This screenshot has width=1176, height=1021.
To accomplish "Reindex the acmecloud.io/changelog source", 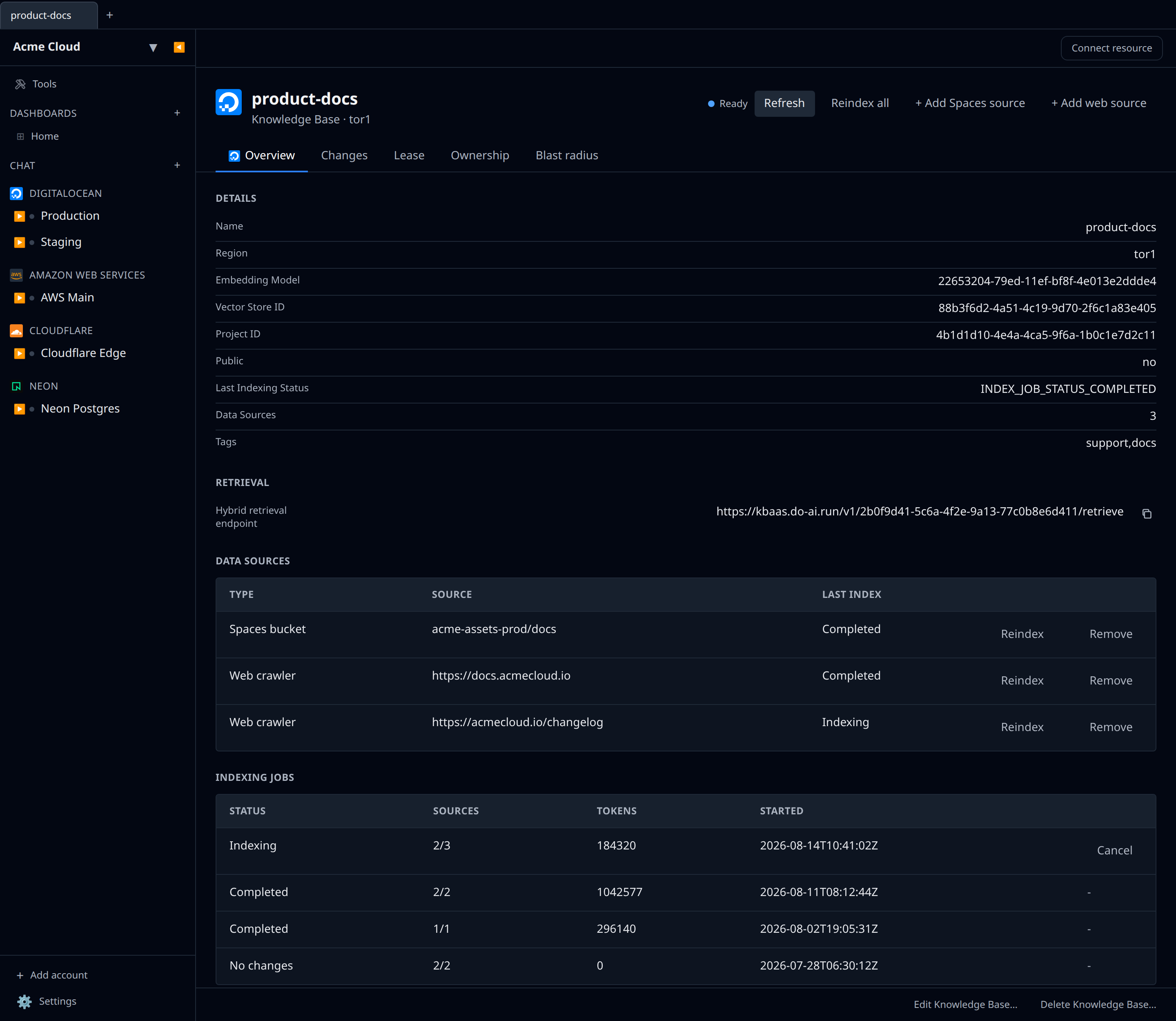I will click(1022, 727).
